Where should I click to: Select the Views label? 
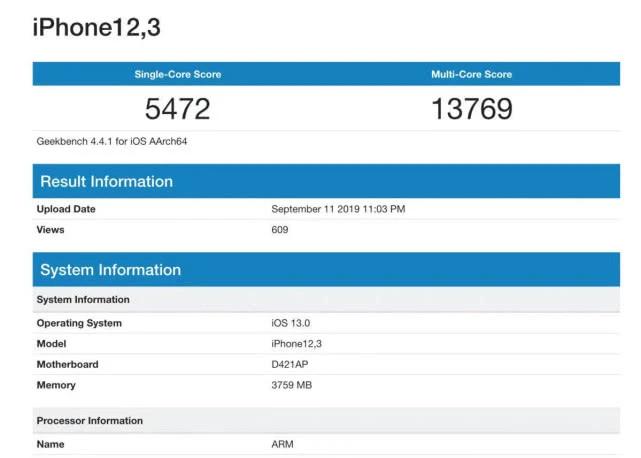coord(50,229)
